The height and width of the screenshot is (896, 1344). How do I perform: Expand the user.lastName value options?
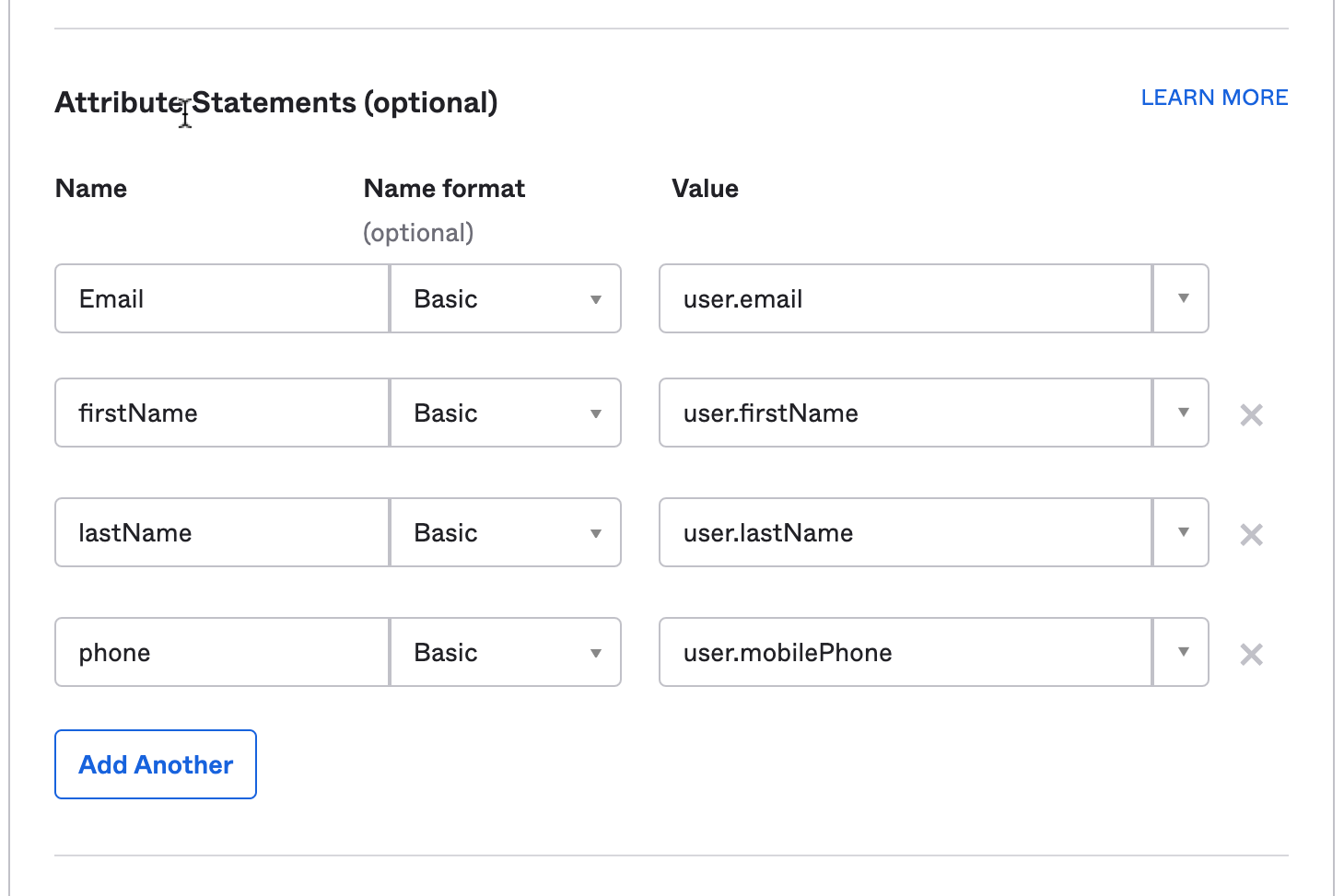point(1183,532)
